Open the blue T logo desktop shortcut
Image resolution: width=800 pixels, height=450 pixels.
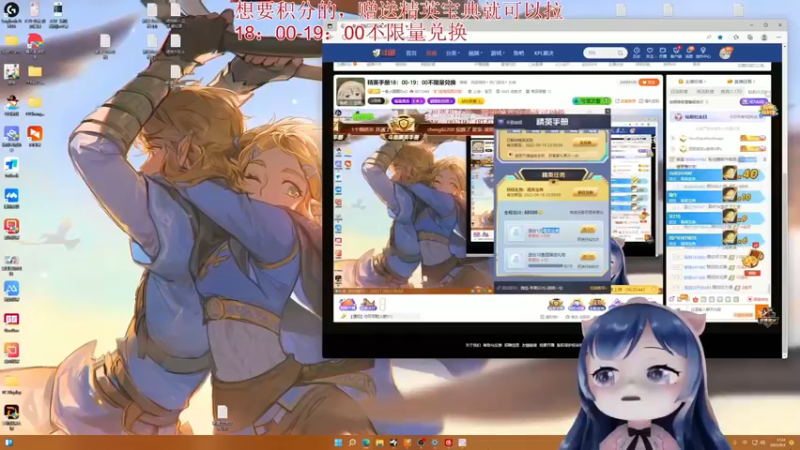[x=11, y=168]
